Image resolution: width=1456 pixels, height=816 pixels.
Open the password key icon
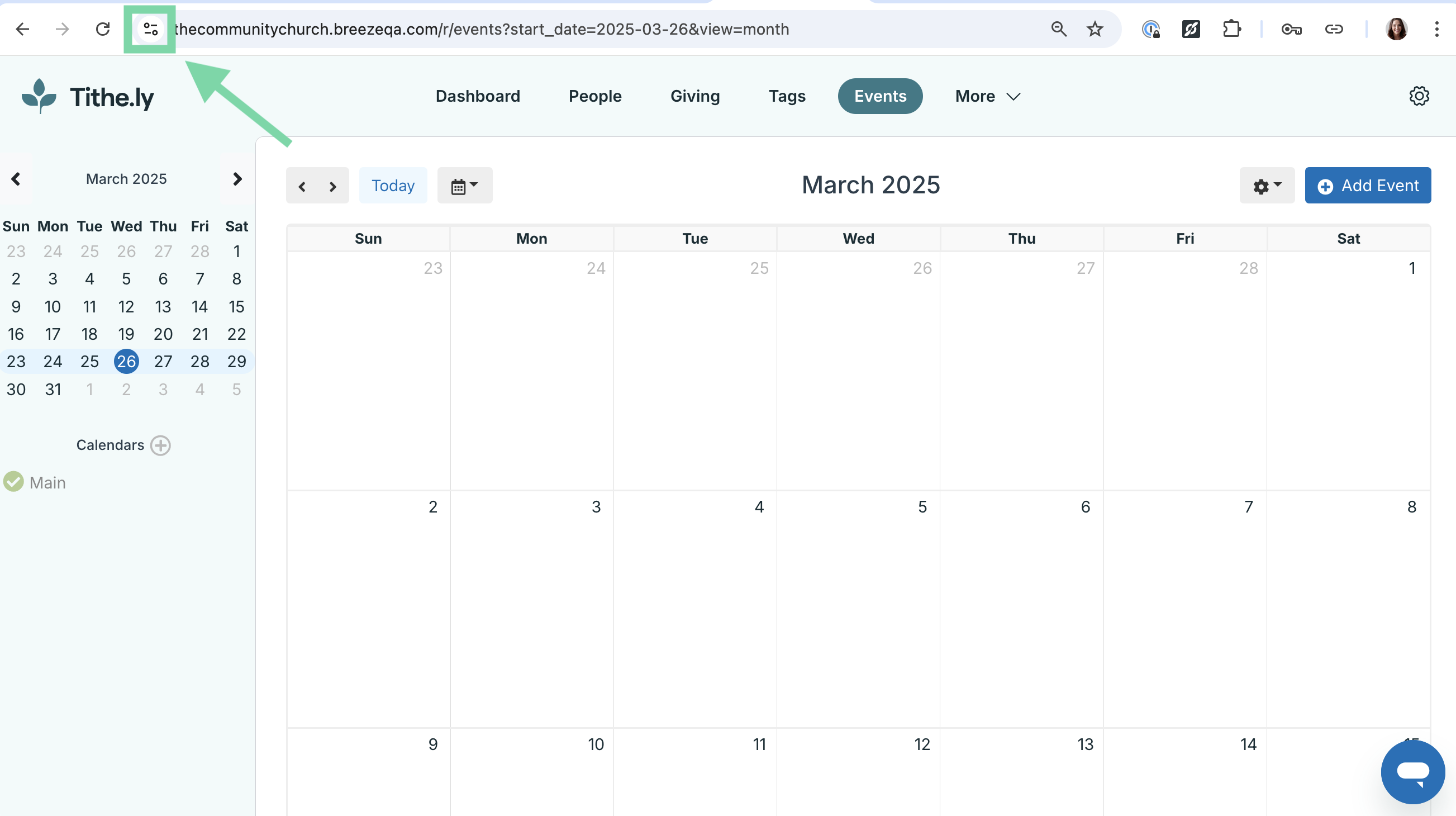click(1292, 29)
